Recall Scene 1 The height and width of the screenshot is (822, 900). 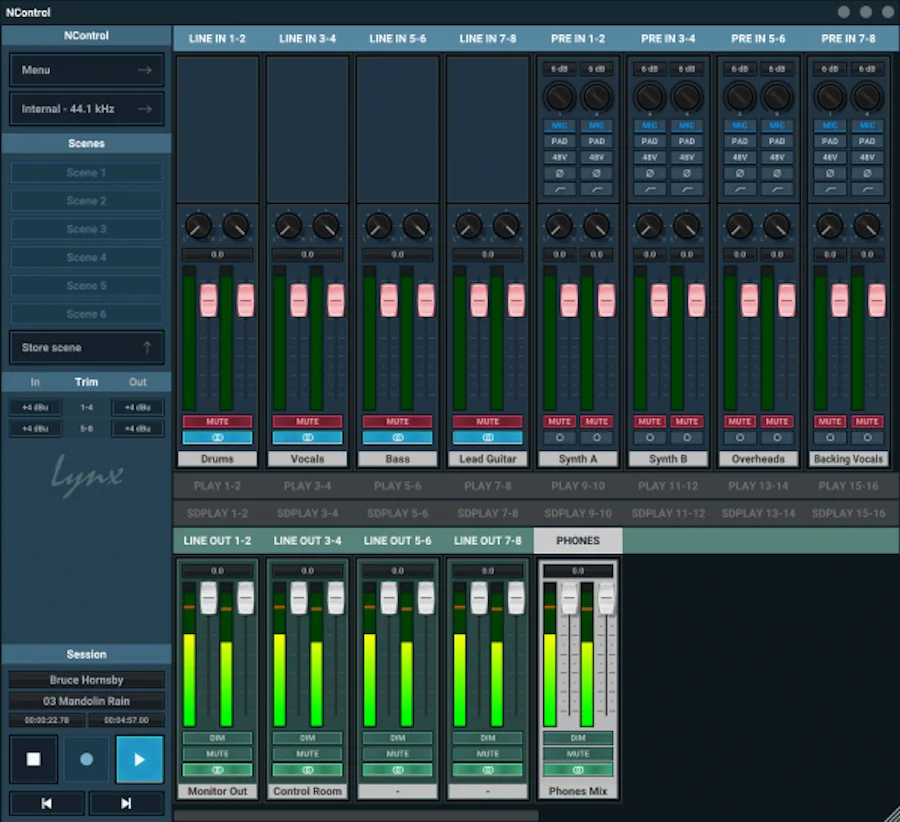[x=87, y=173]
